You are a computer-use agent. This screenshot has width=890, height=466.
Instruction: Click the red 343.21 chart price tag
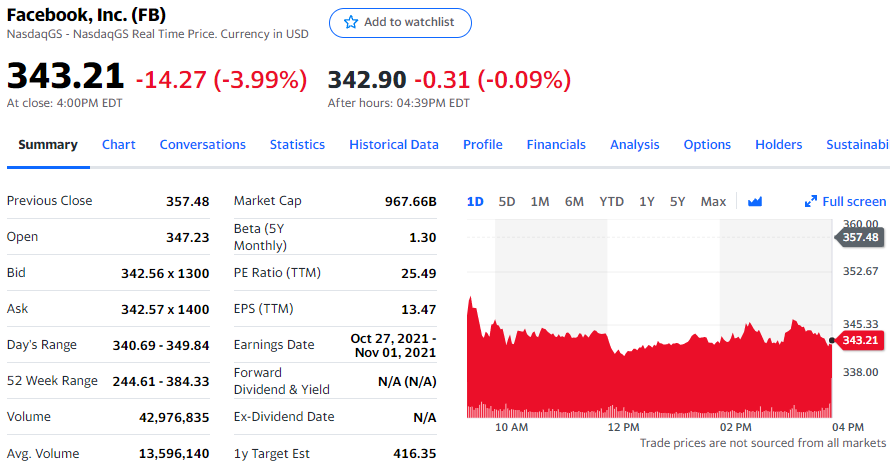[859, 340]
